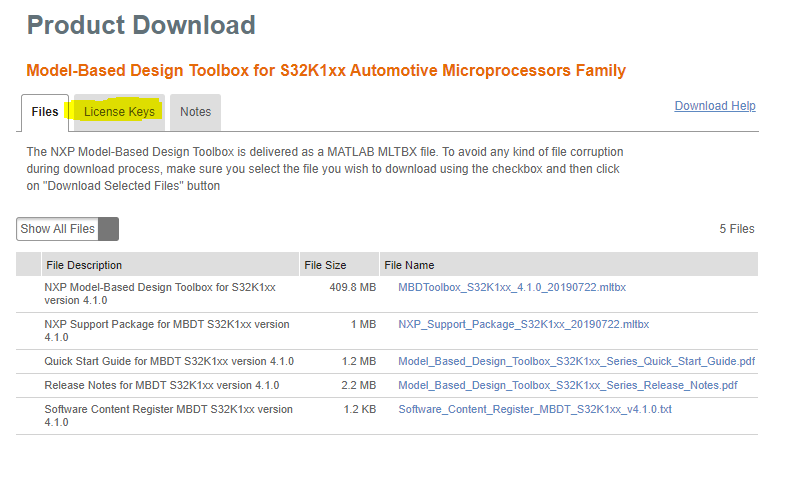
Task: Click the File Name column header
Action: 409,265
